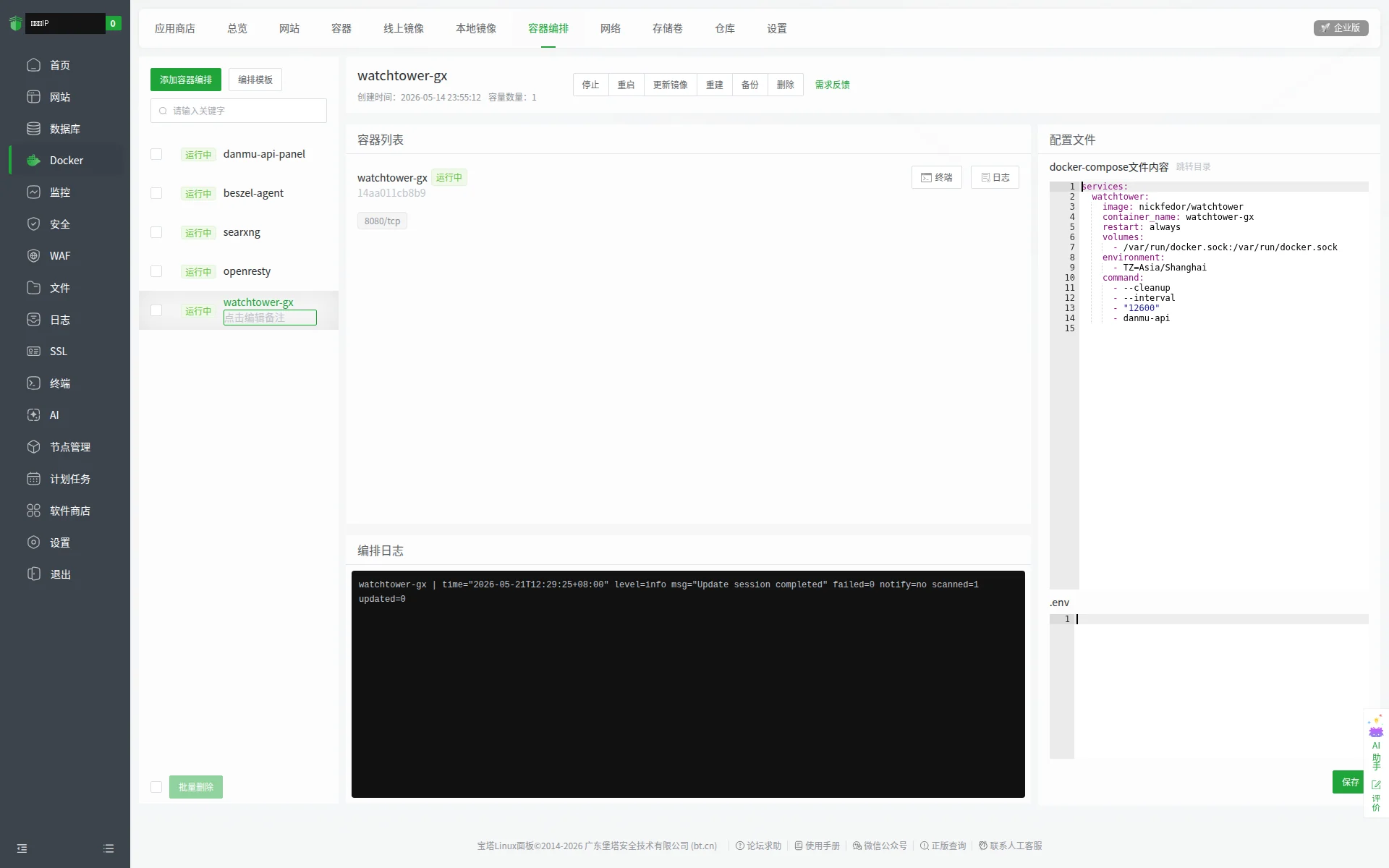Check the beszel-agent checkbox
This screenshot has width=1389, height=868.
(156, 193)
